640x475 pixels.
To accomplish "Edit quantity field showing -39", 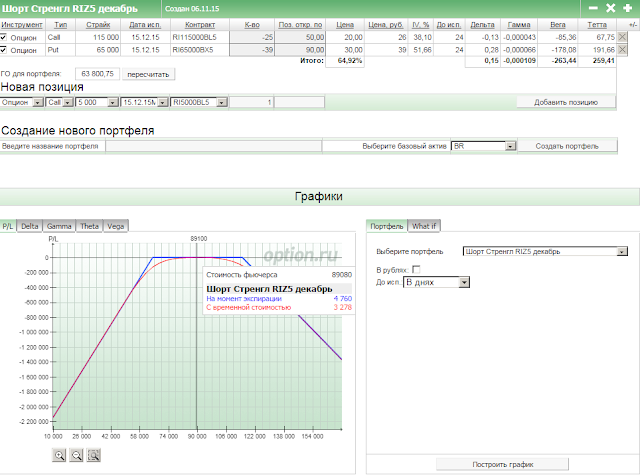I will [252, 50].
